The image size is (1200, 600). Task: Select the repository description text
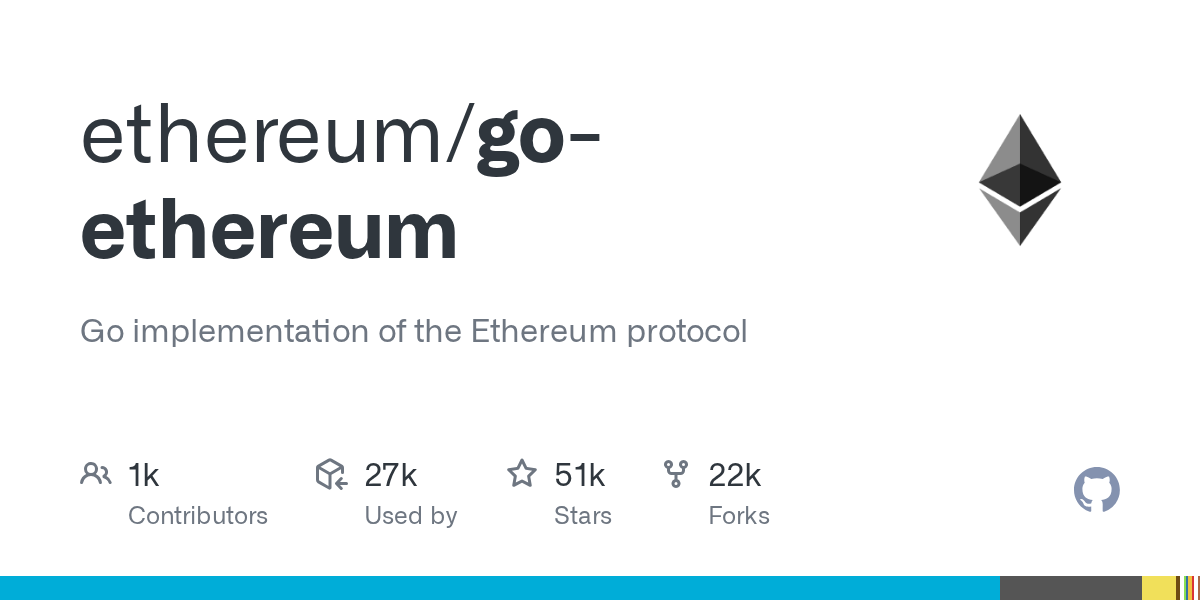[413, 331]
